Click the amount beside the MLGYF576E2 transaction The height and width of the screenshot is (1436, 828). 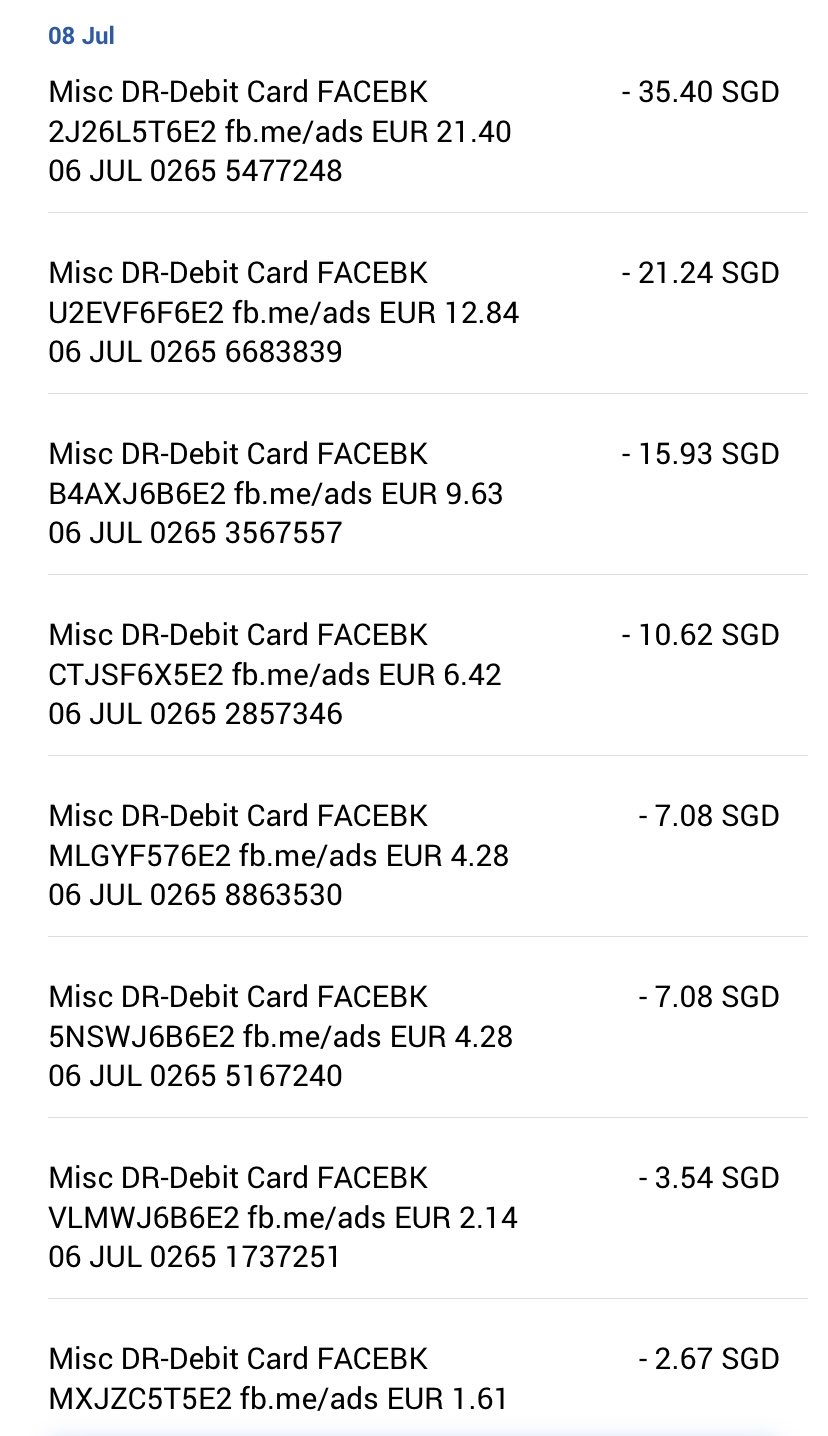coord(709,816)
